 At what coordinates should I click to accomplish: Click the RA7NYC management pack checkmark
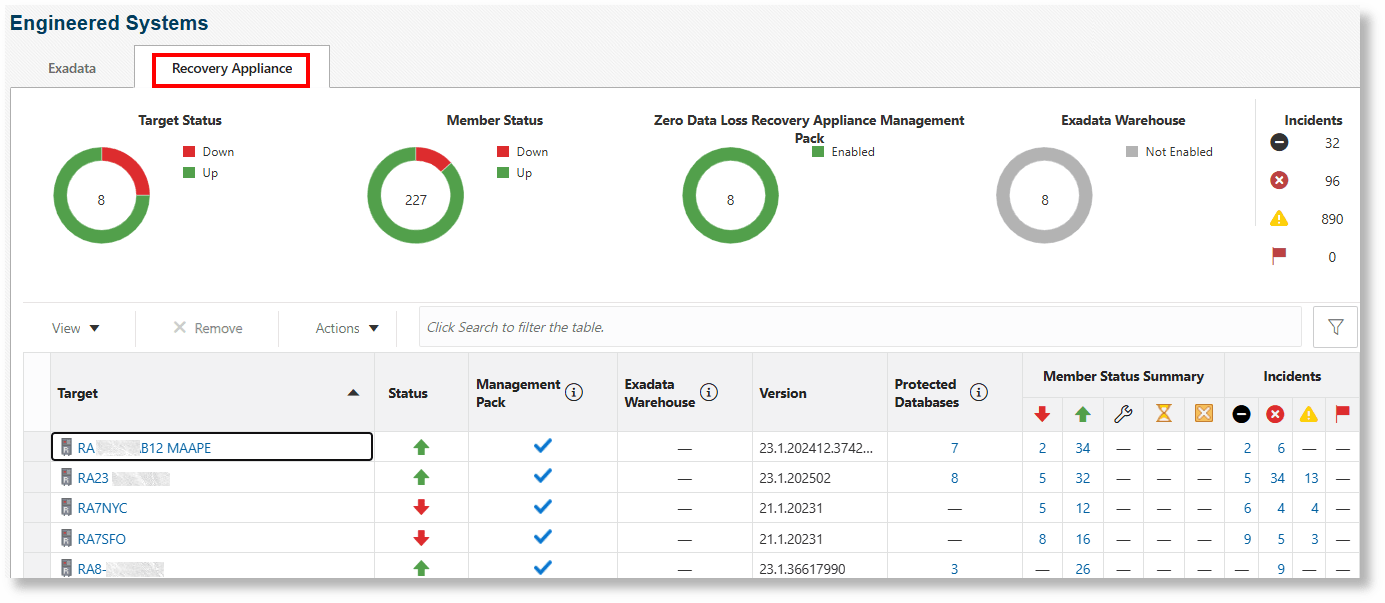(542, 507)
